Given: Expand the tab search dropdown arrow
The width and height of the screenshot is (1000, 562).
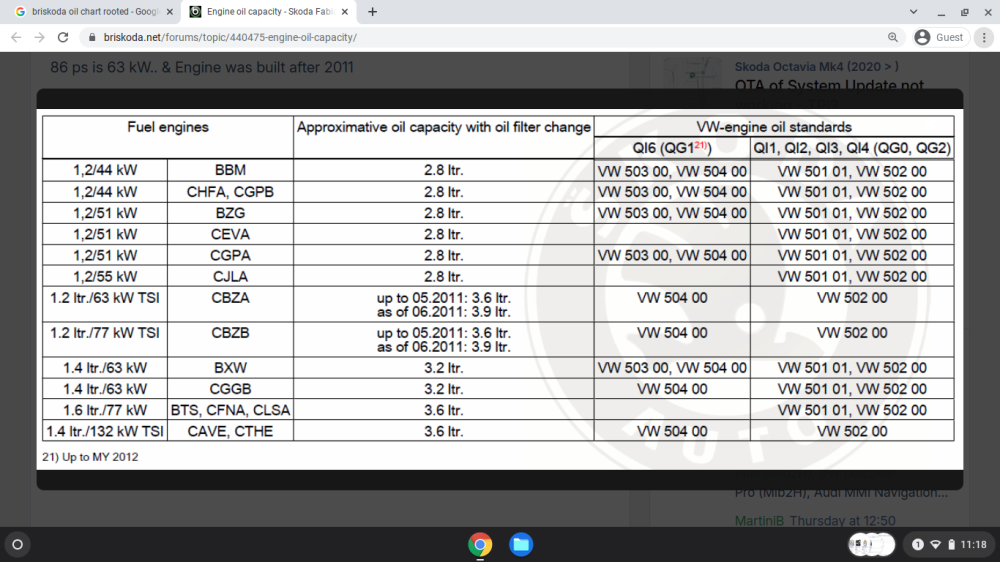Looking at the screenshot, I should pos(913,11).
